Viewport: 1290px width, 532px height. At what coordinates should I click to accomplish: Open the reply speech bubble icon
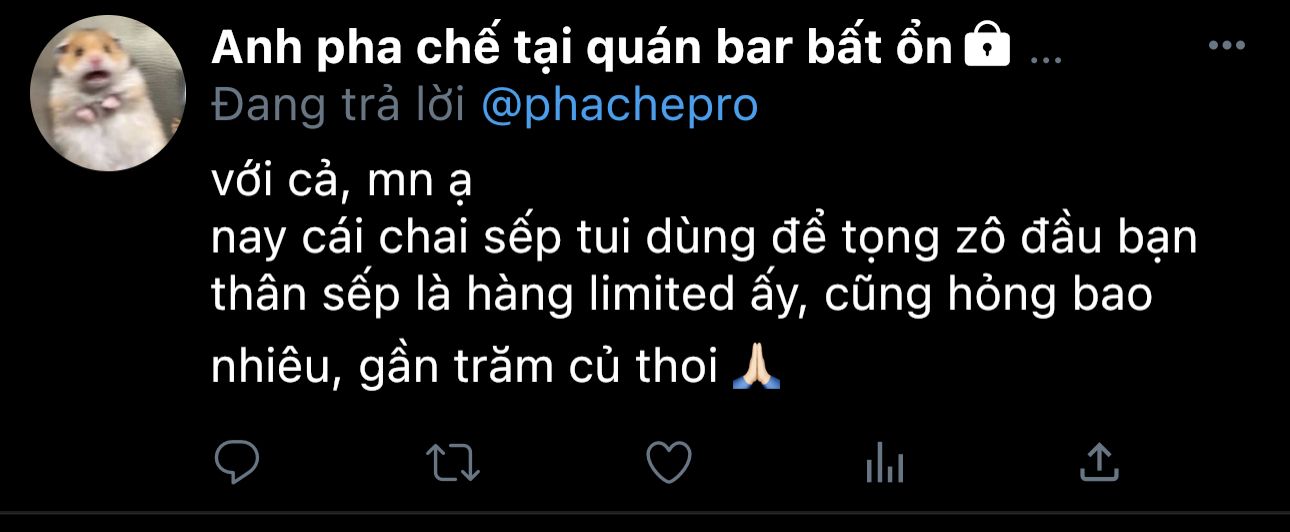pyautogui.click(x=237, y=461)
